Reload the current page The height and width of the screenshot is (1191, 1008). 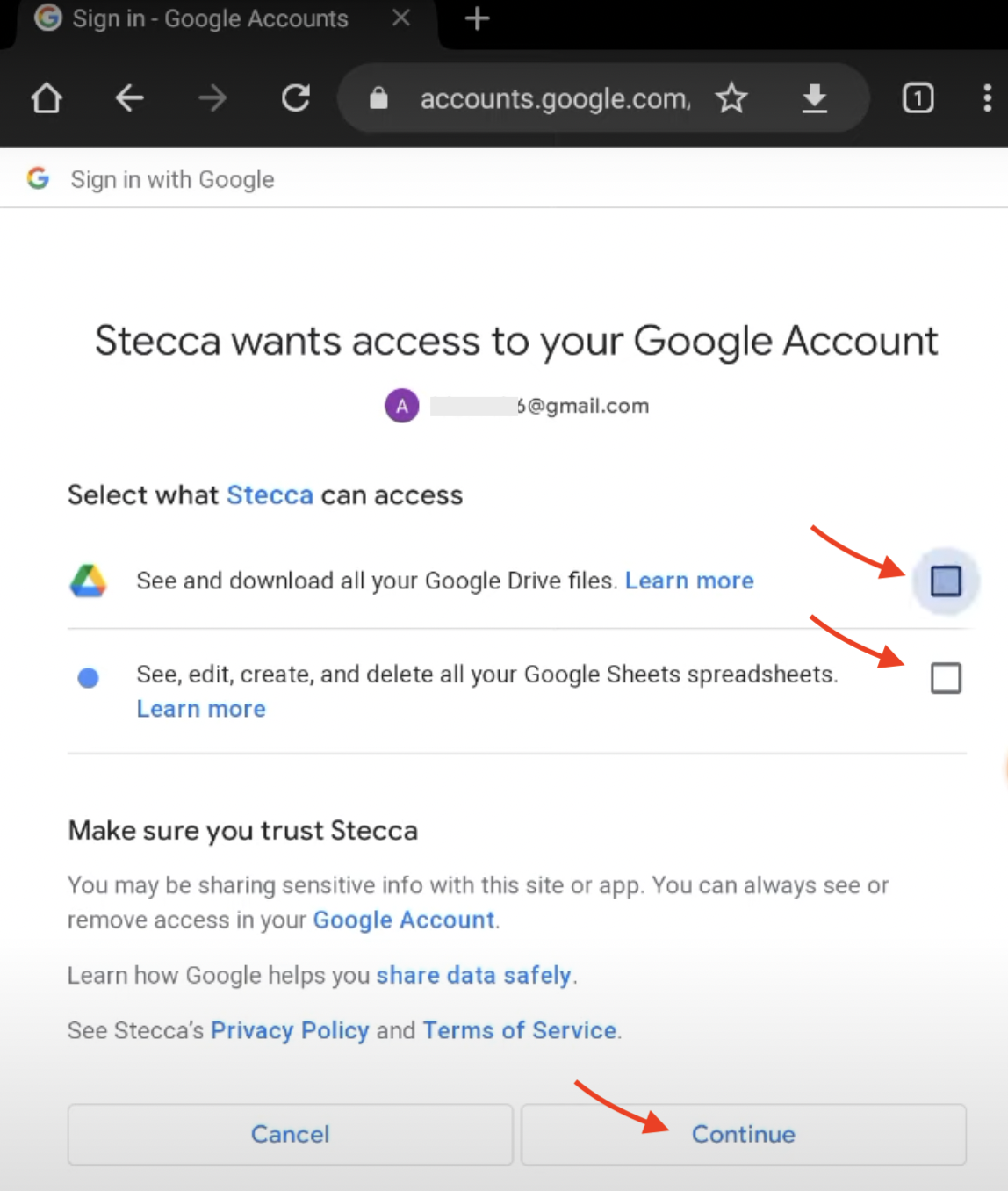pos(296,98)
